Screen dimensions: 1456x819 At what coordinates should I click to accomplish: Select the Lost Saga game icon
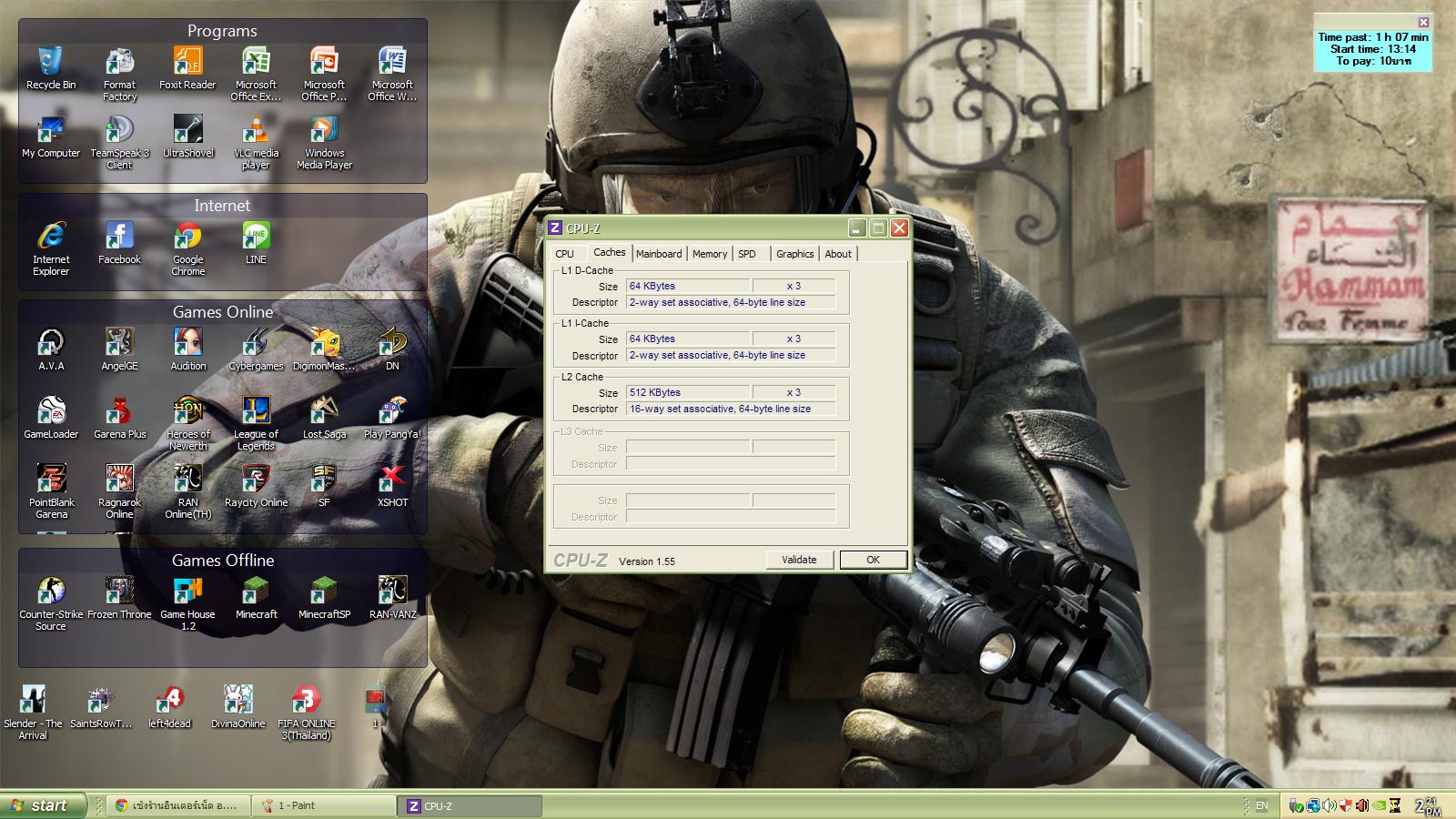pos(324,418)
